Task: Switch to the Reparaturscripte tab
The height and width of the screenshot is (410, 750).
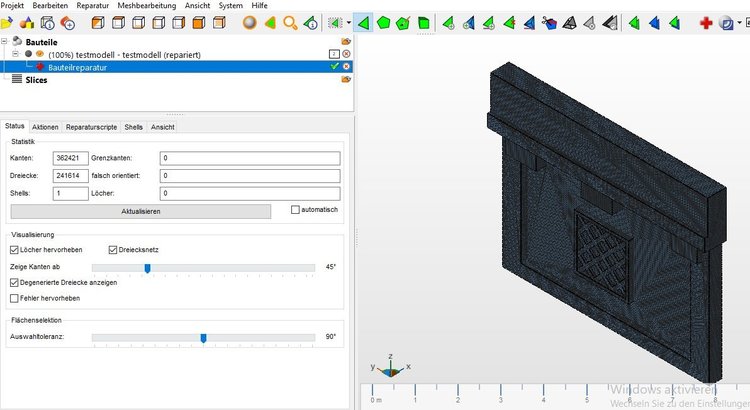Action: (x=91, y=127)
